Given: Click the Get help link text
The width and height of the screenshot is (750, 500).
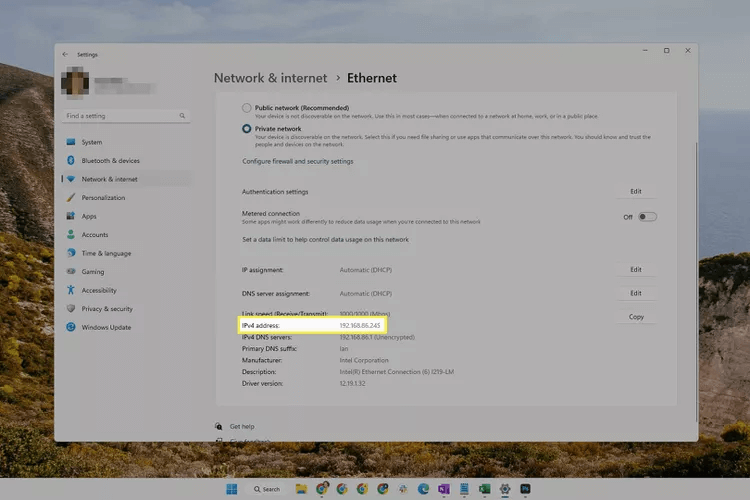Looking at the screenshot, I should (x=242, y=426).
